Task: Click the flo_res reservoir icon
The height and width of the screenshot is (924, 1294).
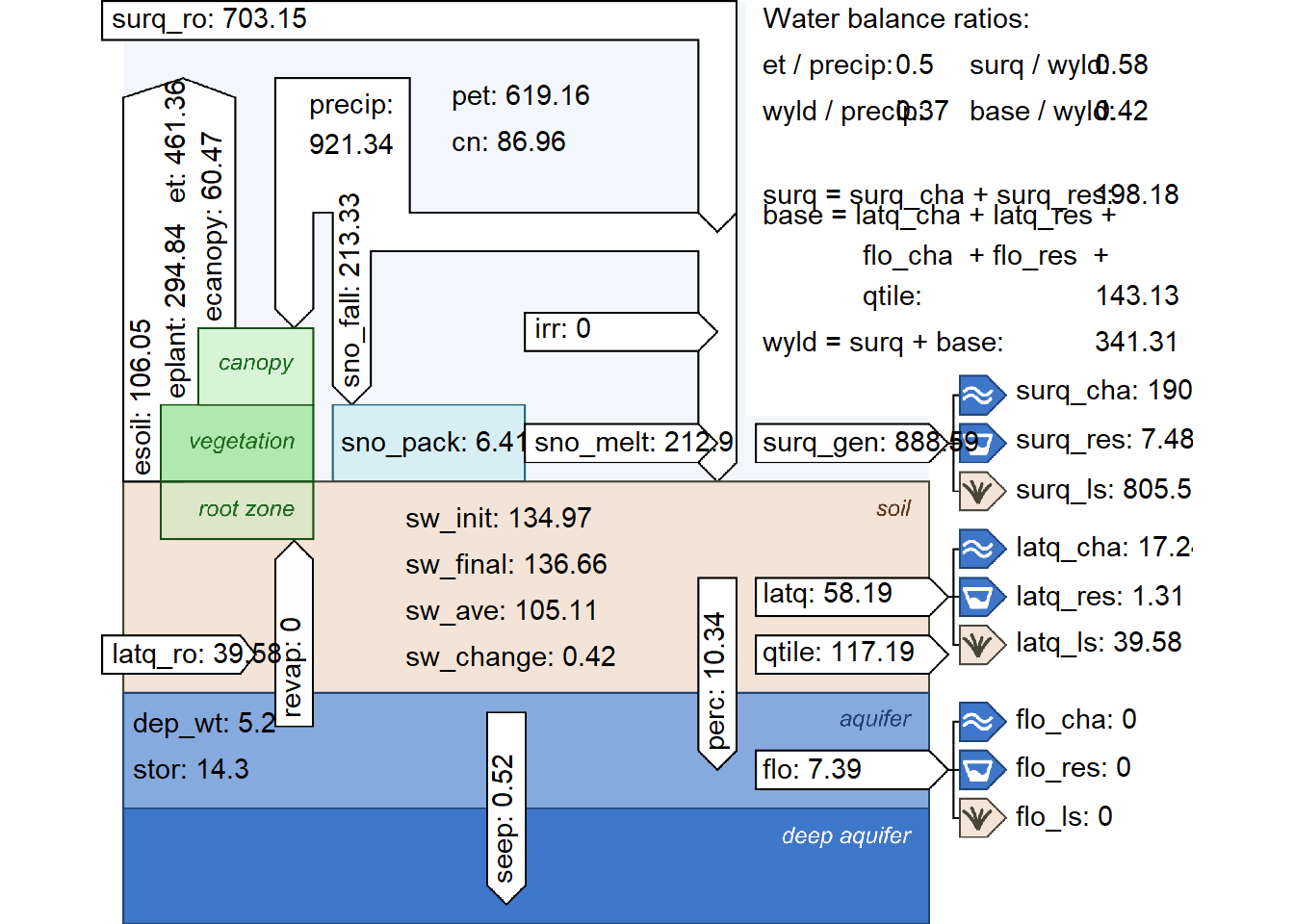Action: pyautogui.click(x=980, y=769)
